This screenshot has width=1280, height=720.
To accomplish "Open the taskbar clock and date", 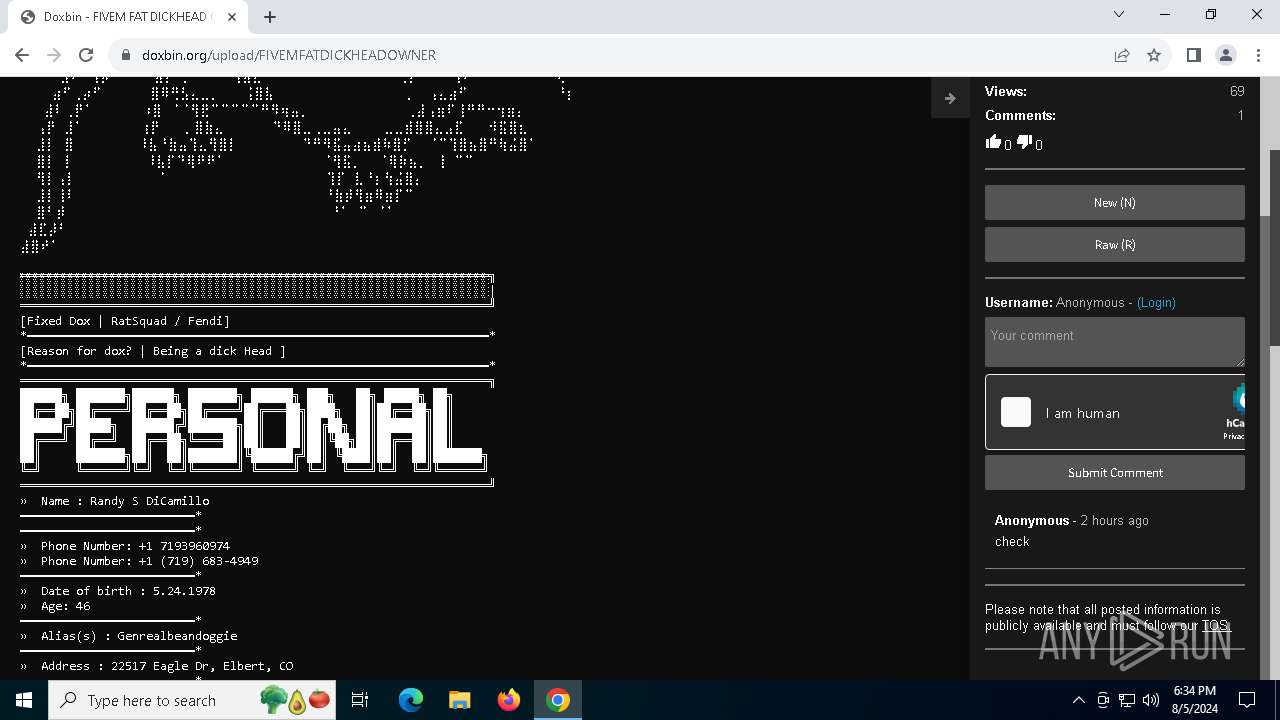I will [1195, 700].
